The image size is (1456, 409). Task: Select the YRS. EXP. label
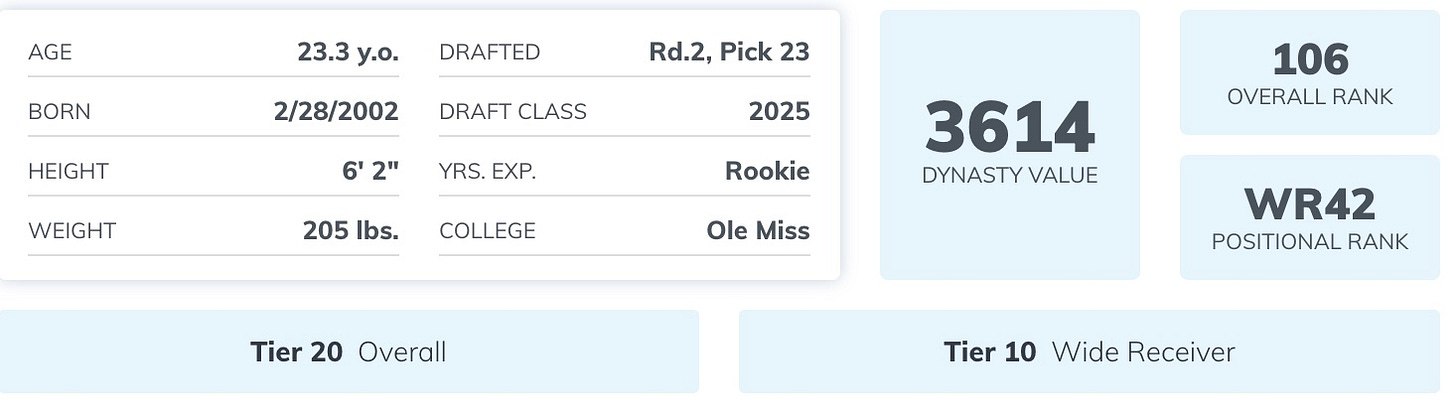click(x=487, y=171)
